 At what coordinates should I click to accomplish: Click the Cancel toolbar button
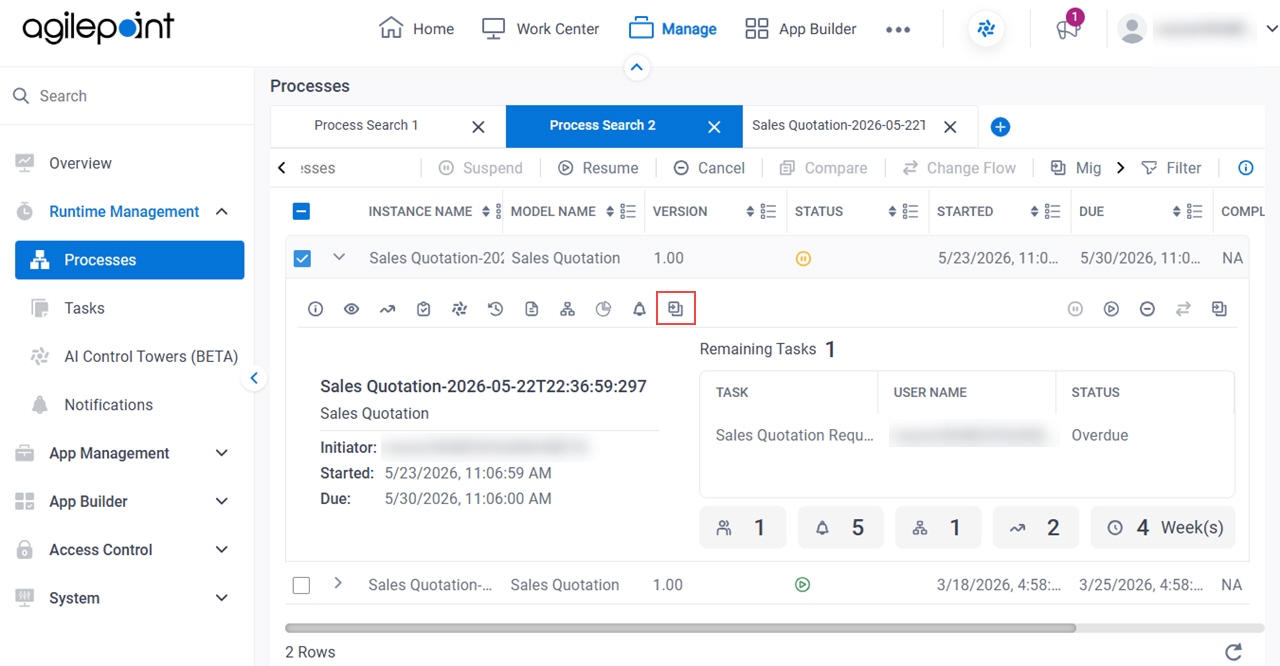click(709, 168)
